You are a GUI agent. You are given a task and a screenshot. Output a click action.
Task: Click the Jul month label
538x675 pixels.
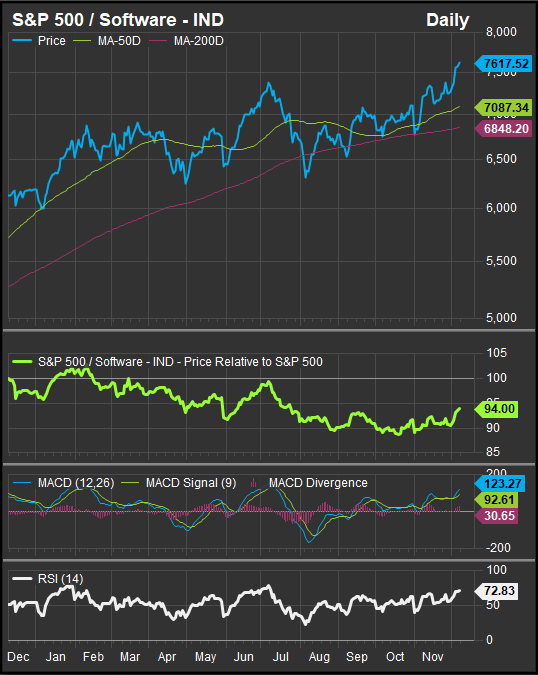[x=280, y=657]
